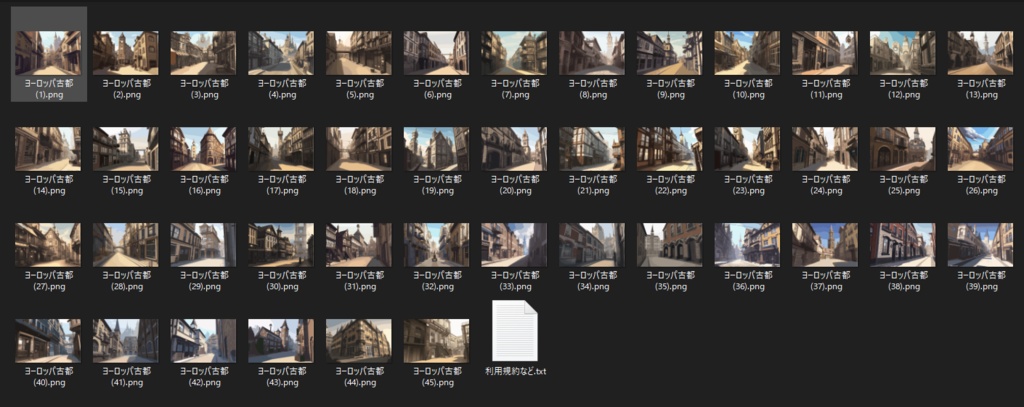Select thumbnail of ヨーロッパ古都 (38).png
The width and height of the screenshot is (1024, 407).
[x=903, y=245]
